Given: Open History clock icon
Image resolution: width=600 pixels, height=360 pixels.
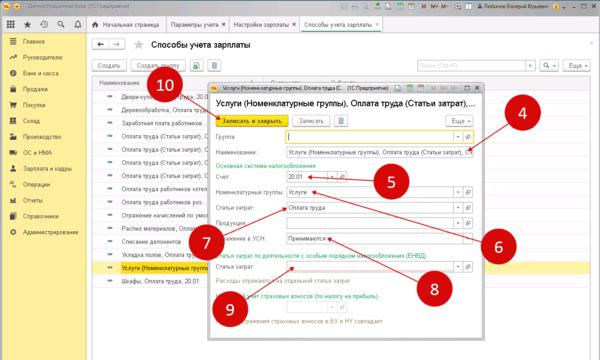Looking at the screenshot, I should [44, 24].
